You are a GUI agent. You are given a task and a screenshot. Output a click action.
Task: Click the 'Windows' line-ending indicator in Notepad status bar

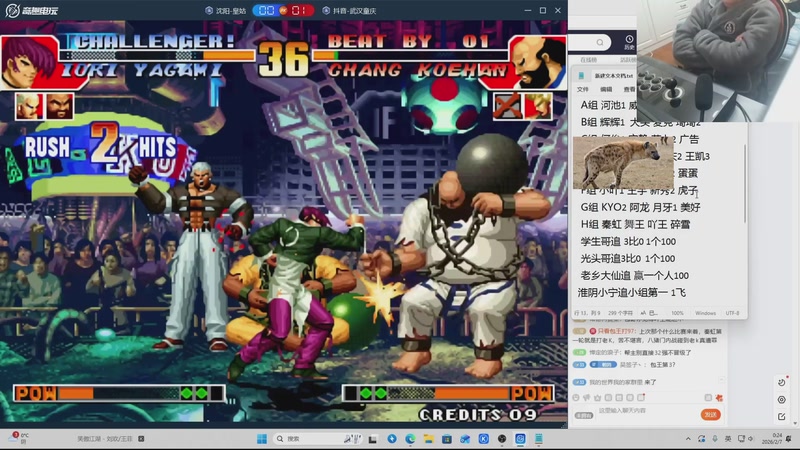[705, 313]
